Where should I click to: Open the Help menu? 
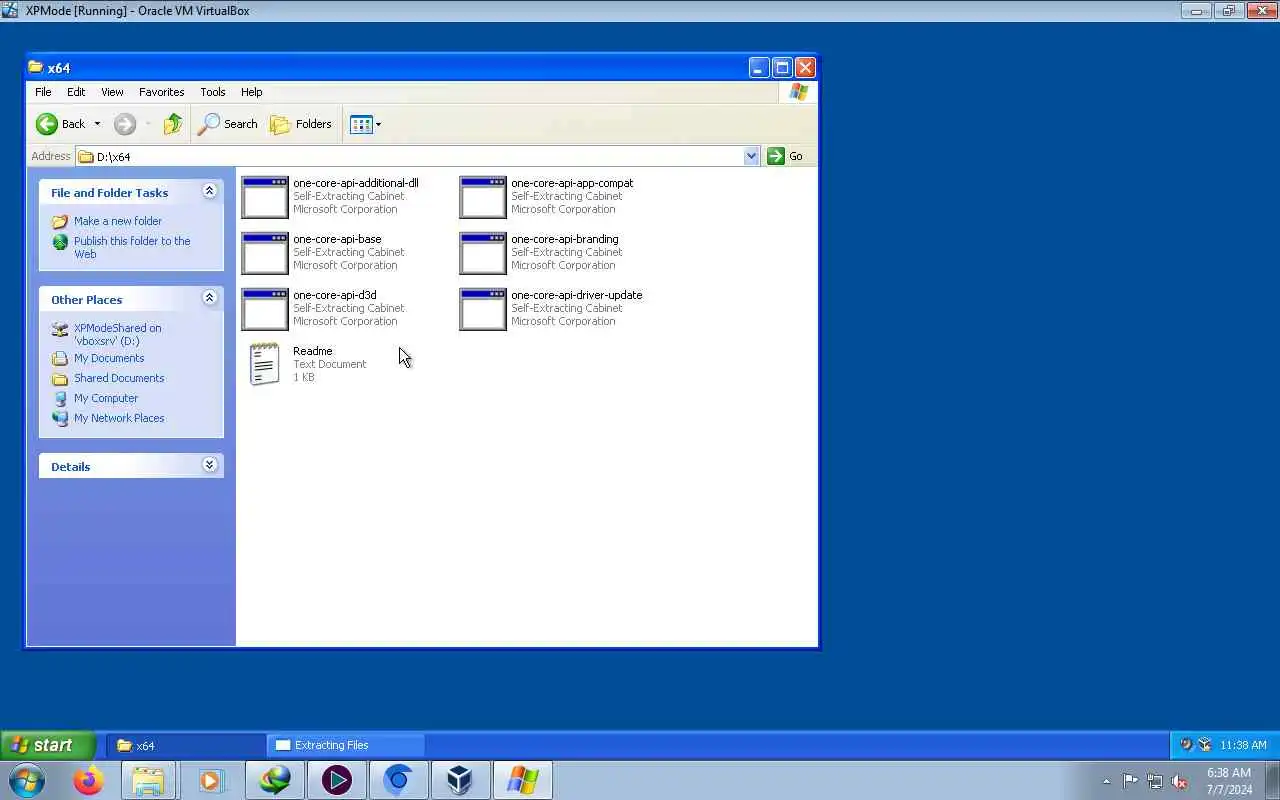click(251, 92)
